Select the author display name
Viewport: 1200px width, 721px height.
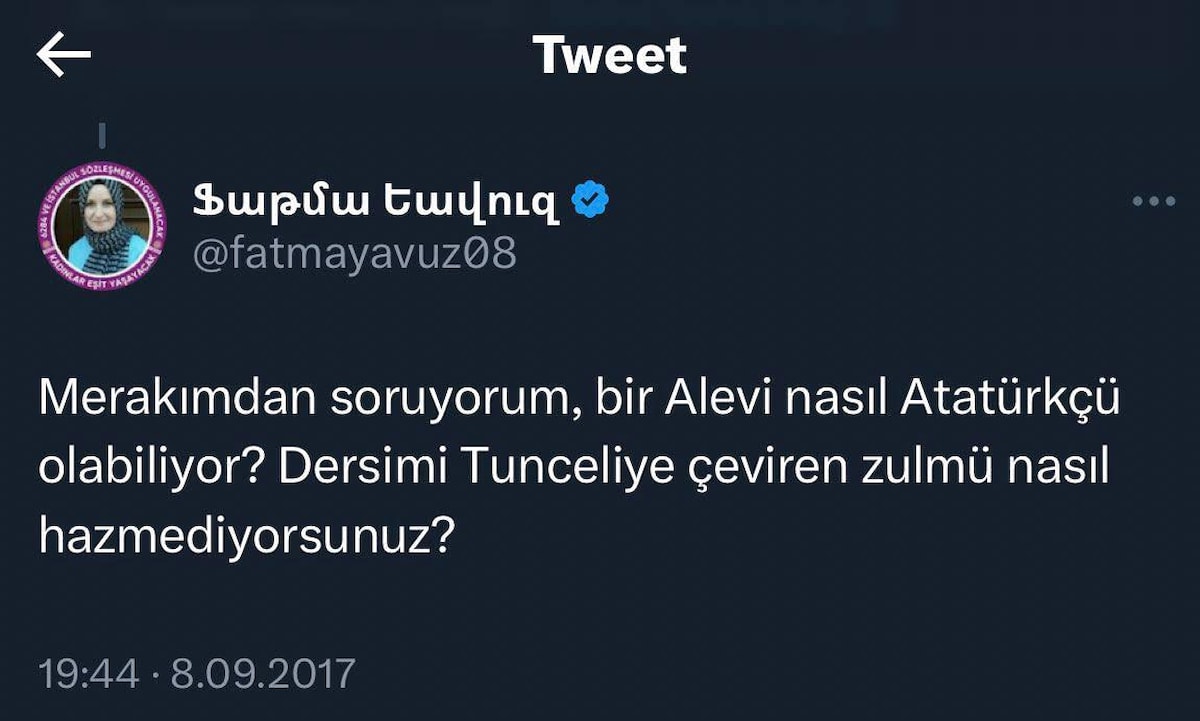pos(374,201)
